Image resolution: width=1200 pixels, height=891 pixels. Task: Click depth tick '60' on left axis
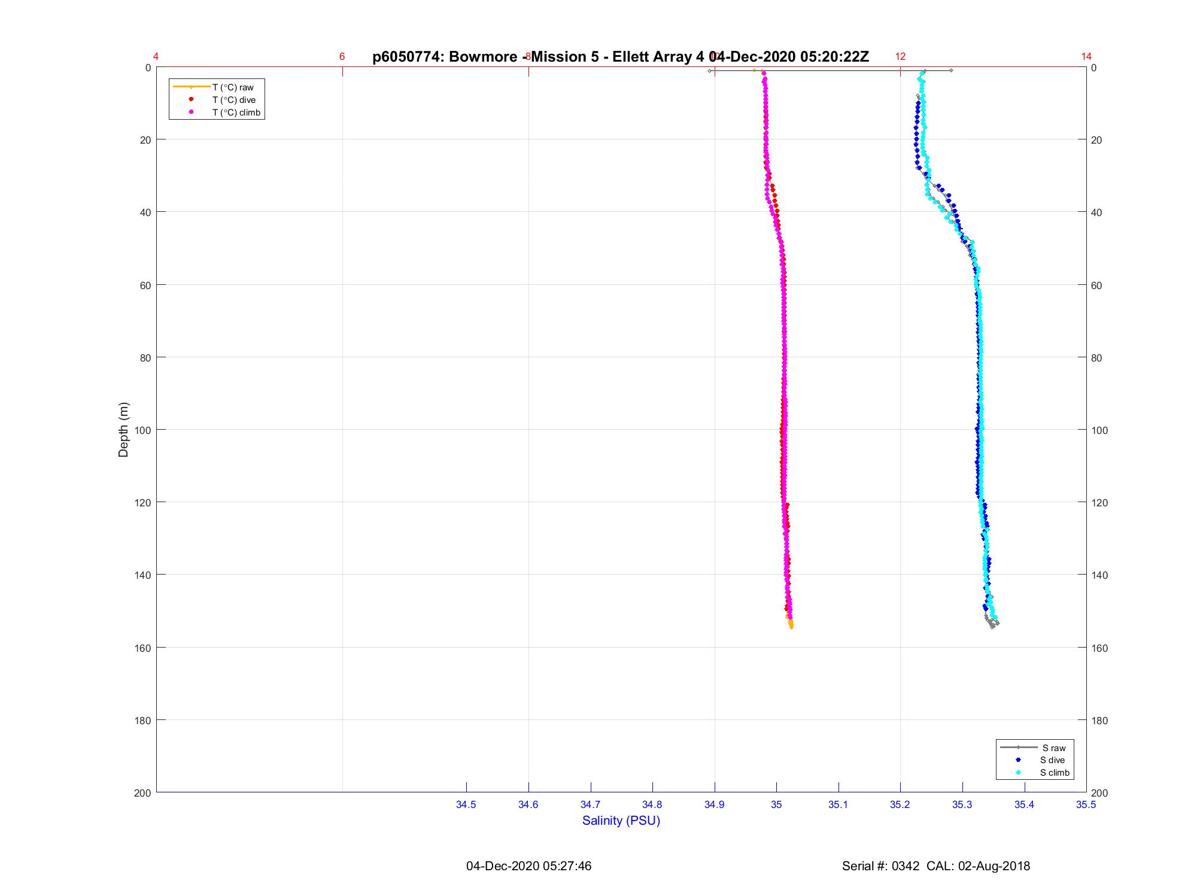tap(146, 285)
